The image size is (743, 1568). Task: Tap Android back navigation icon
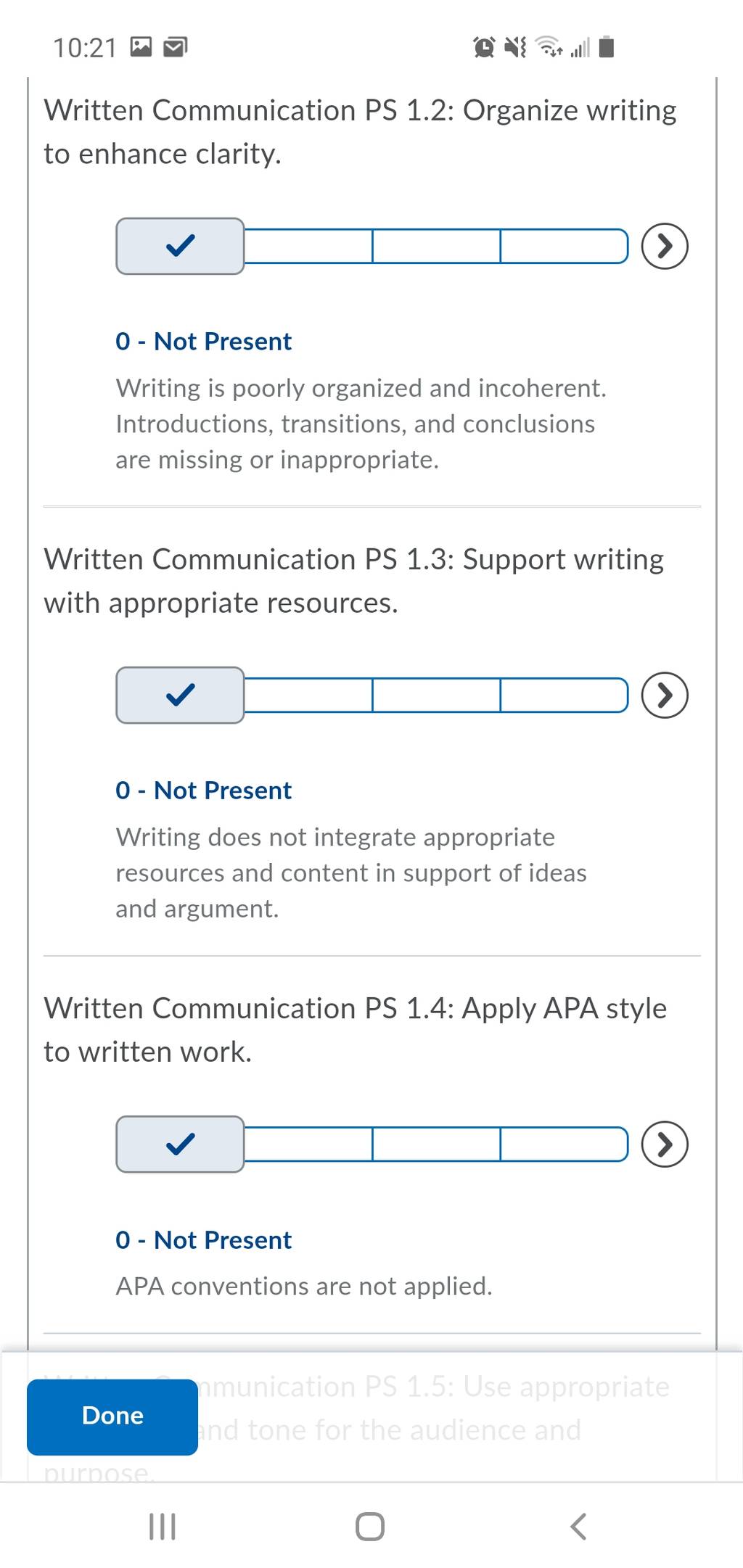point(578,1526)
